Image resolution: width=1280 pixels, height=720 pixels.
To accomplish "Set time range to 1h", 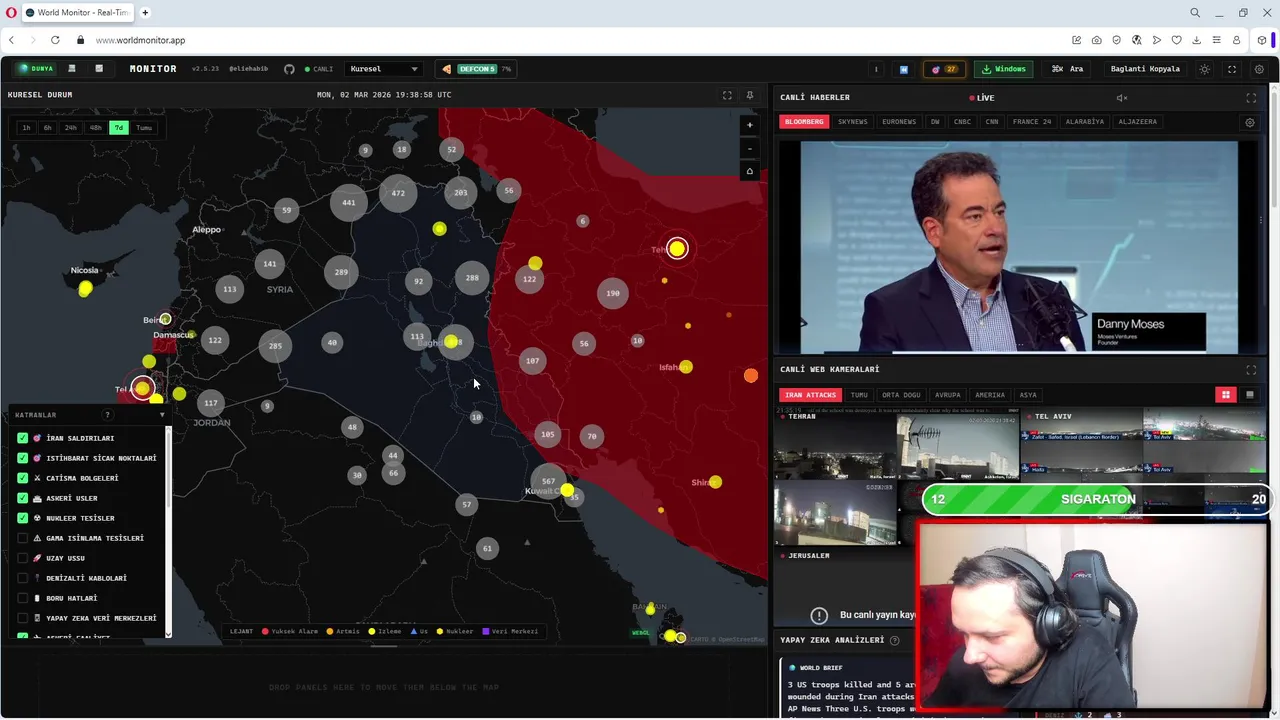I will (27, 128).
